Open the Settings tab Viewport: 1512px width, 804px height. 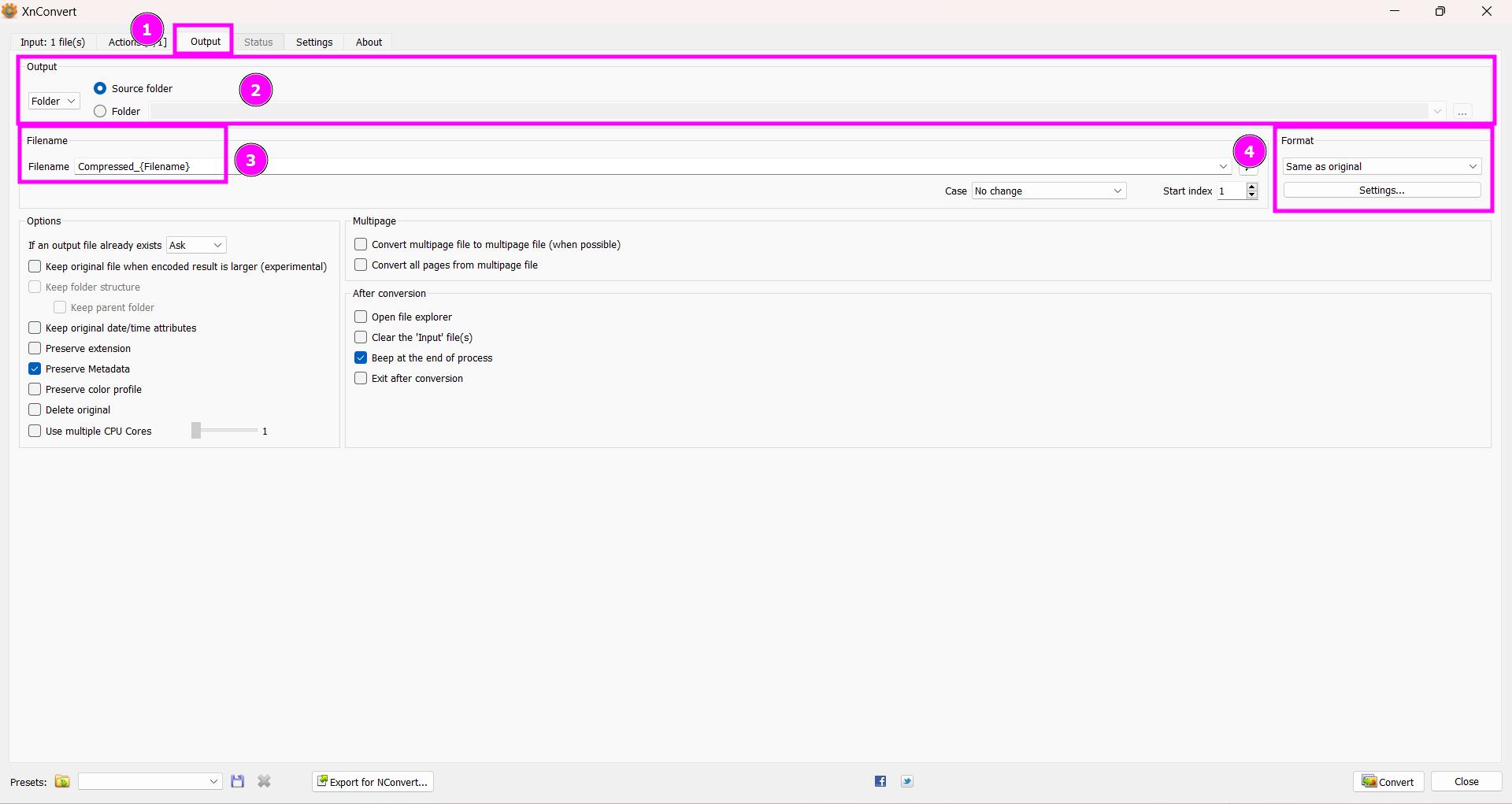[x=314, y=42]
